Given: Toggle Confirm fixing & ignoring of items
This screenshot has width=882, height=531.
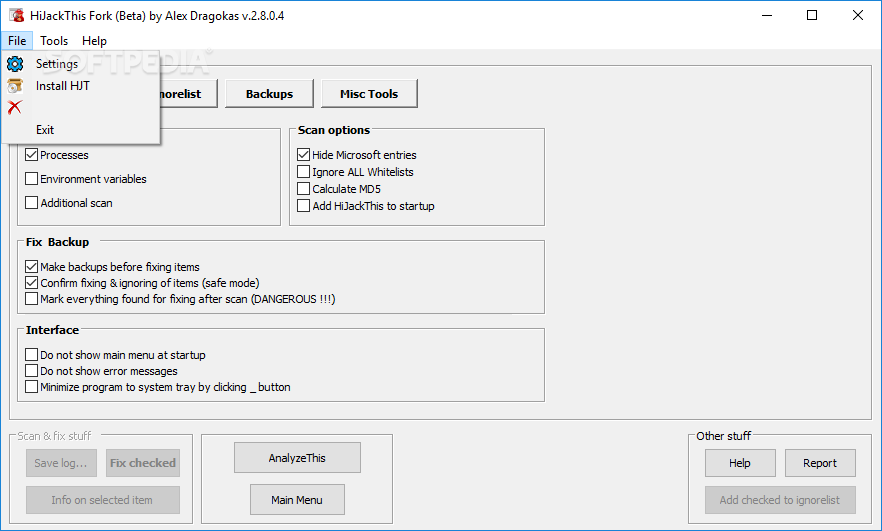Looking at the screenshot, I should [32, 282].
